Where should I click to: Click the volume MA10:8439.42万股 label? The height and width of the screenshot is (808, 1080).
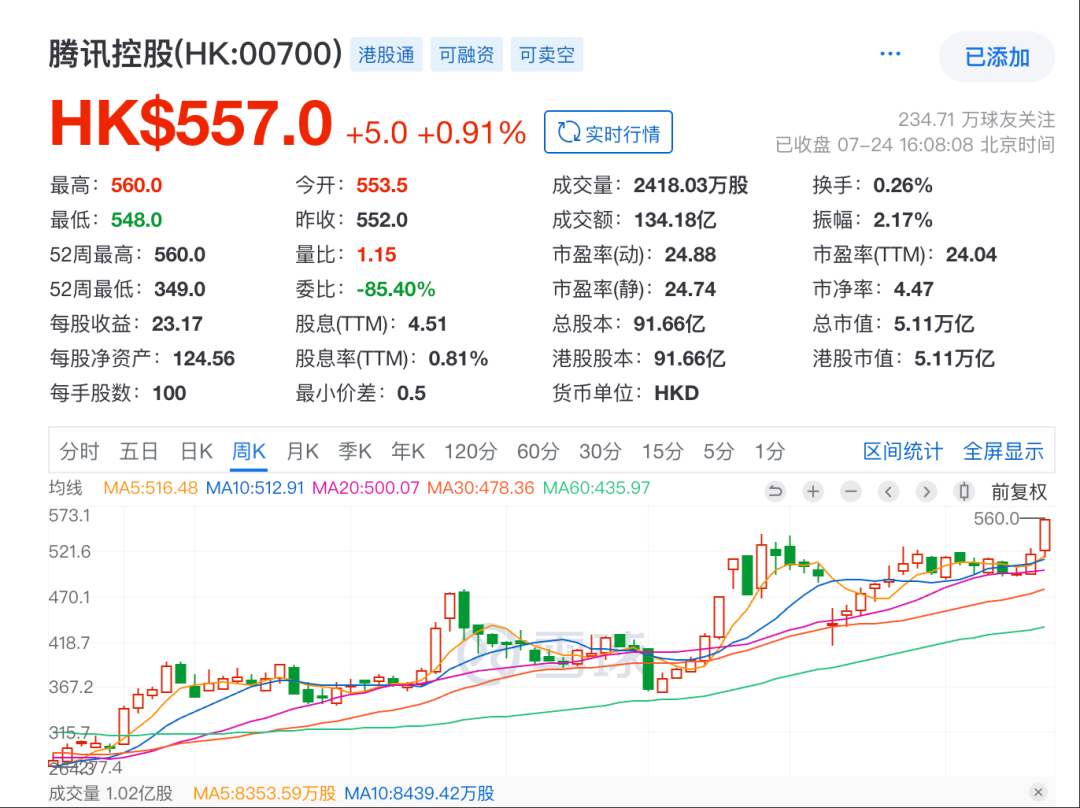click(419, 794)
